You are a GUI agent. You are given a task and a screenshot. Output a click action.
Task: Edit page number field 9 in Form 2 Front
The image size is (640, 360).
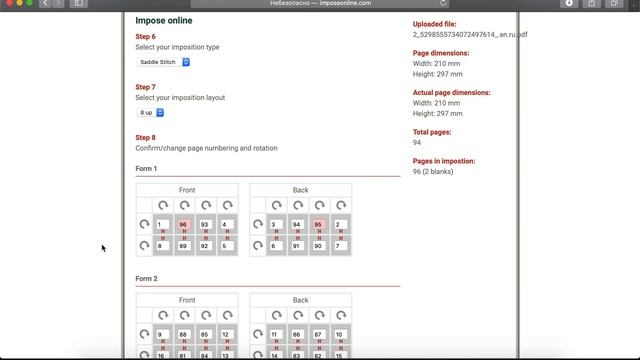coord(162,334)
